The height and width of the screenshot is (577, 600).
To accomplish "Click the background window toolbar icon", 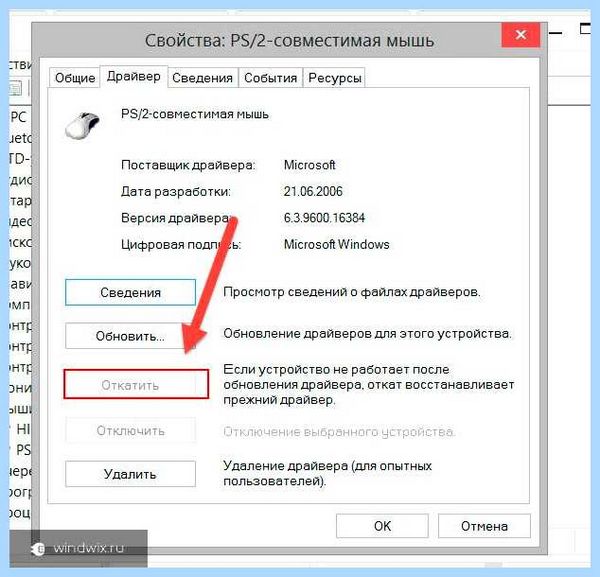I will [x=16, y=88].
